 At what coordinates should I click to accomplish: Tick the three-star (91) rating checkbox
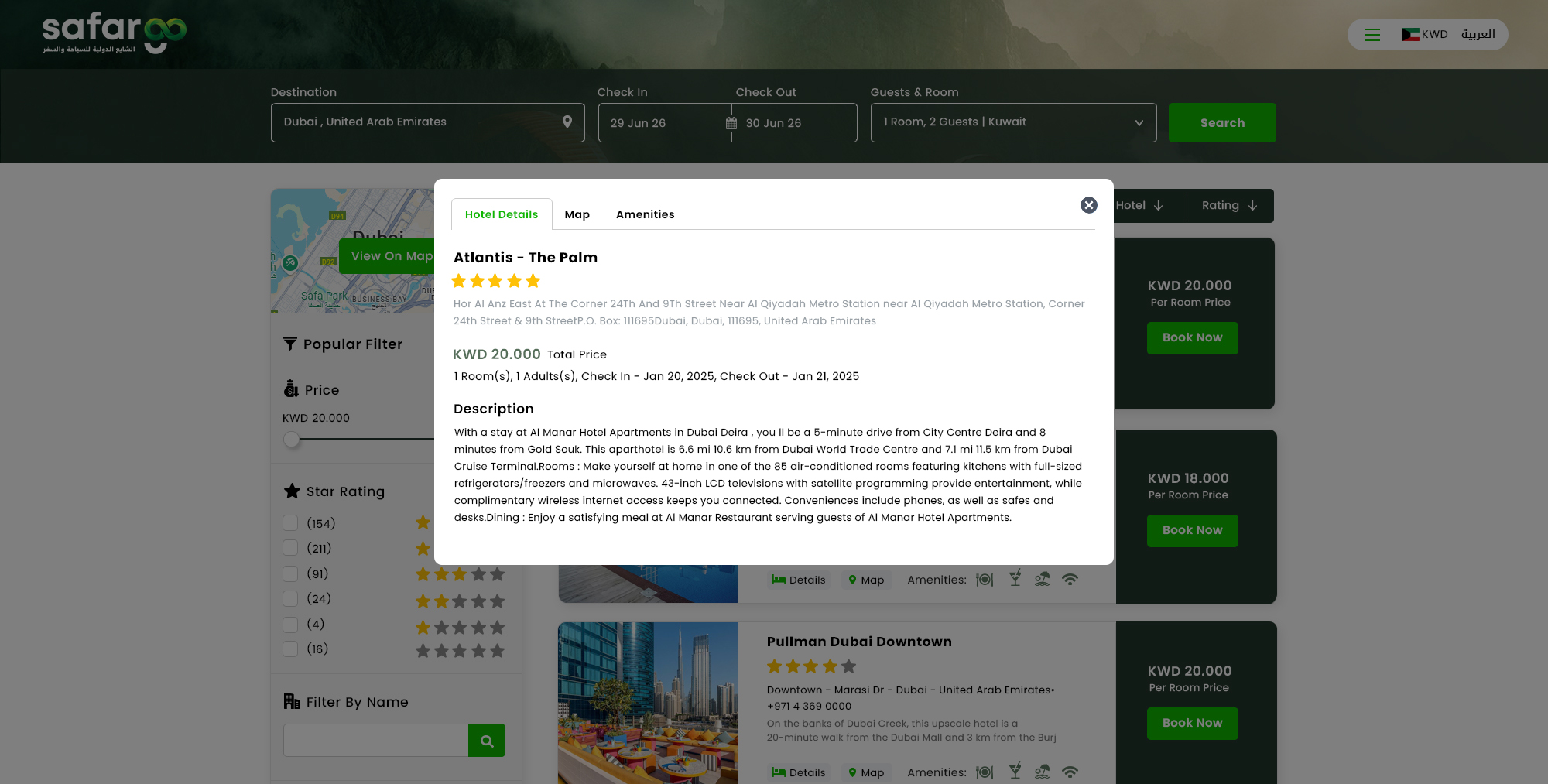point(290,573)
